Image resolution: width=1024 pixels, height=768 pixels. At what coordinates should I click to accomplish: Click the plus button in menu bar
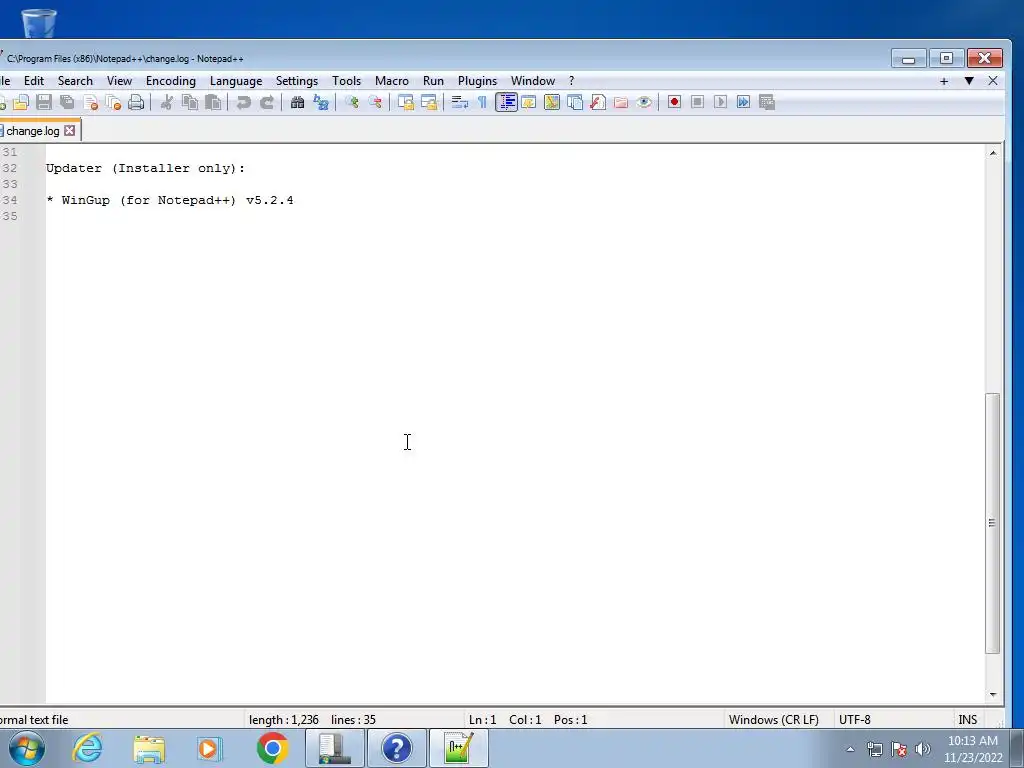point(944,81)
